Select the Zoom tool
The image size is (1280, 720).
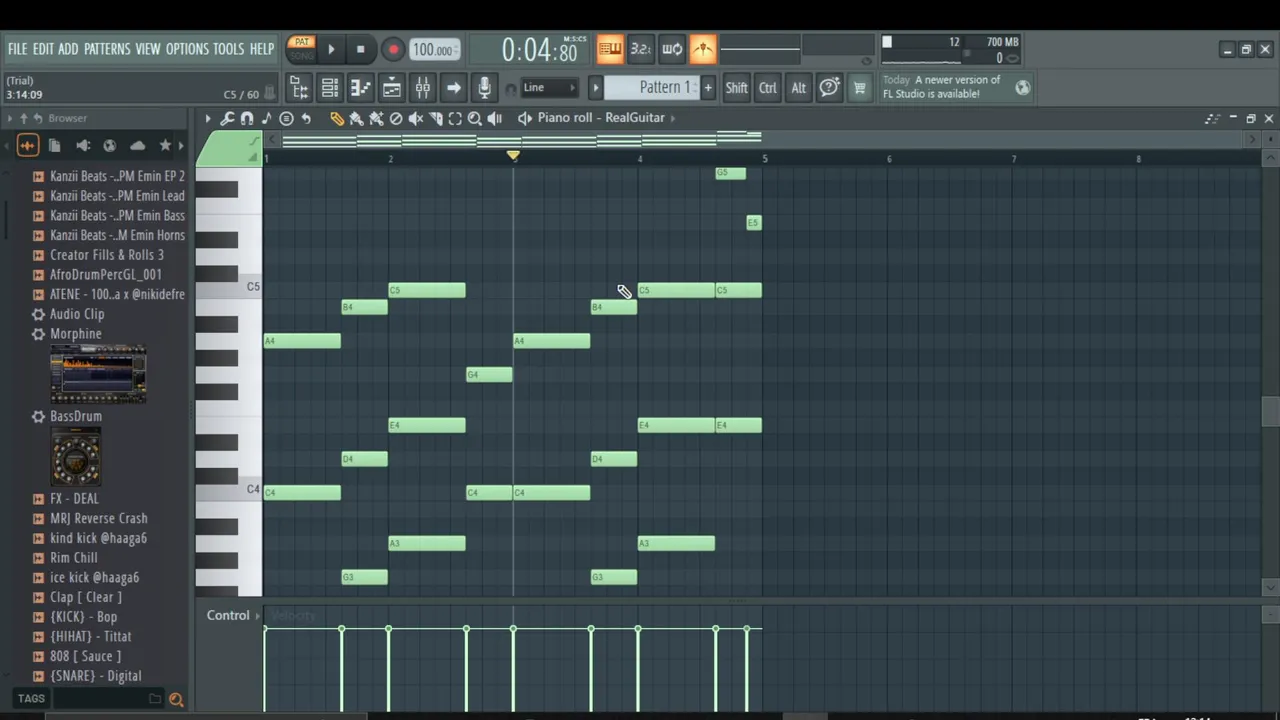[475, 118]
